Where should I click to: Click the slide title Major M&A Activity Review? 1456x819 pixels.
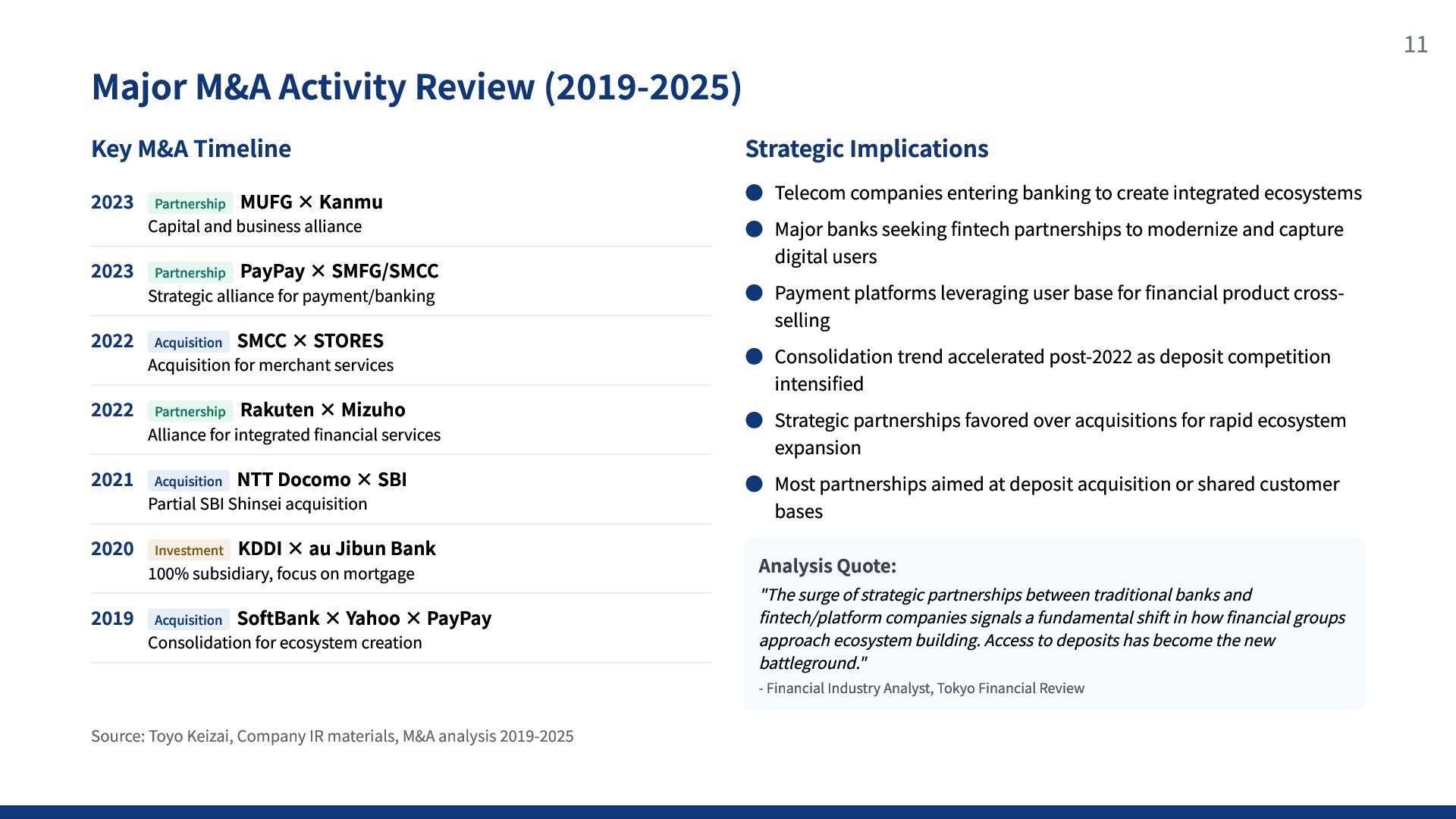pyautogui.click(x=416, y=86)
